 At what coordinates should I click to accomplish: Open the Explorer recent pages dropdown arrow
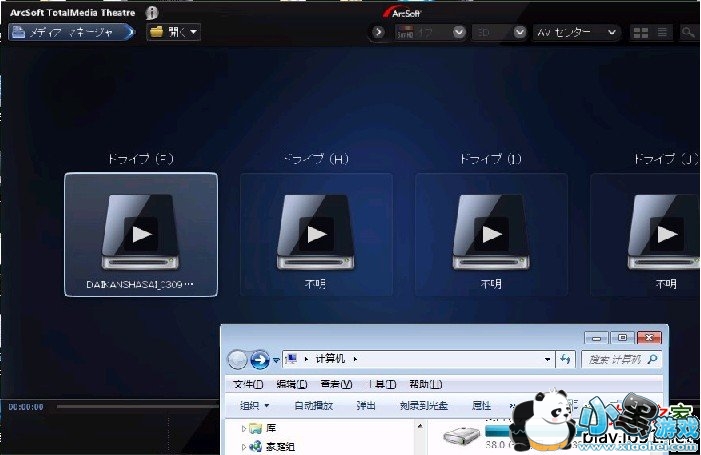click(x=276, y=360)
